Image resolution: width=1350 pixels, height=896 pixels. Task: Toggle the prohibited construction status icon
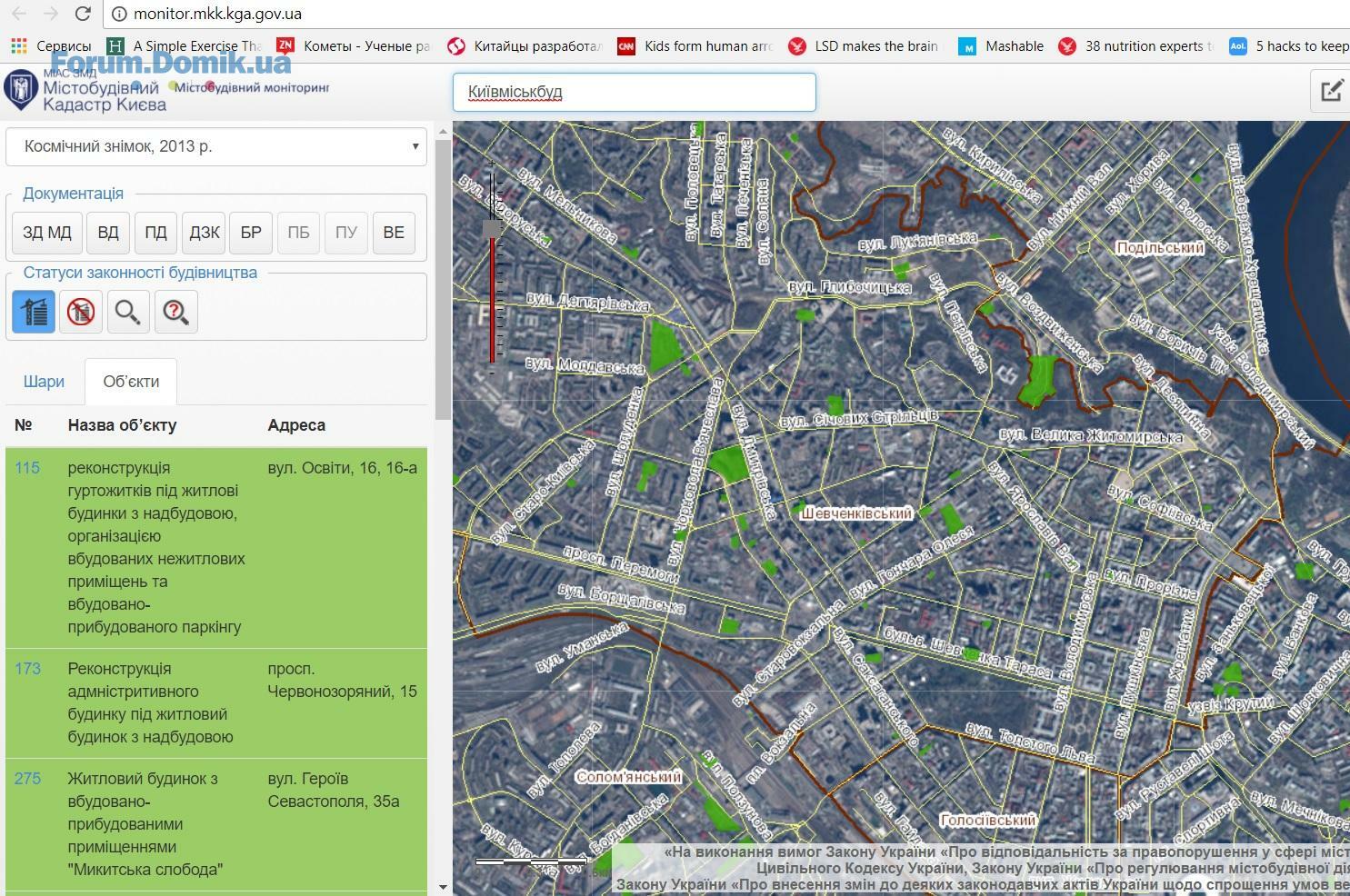pyautogui.click(x=81, y=312)
